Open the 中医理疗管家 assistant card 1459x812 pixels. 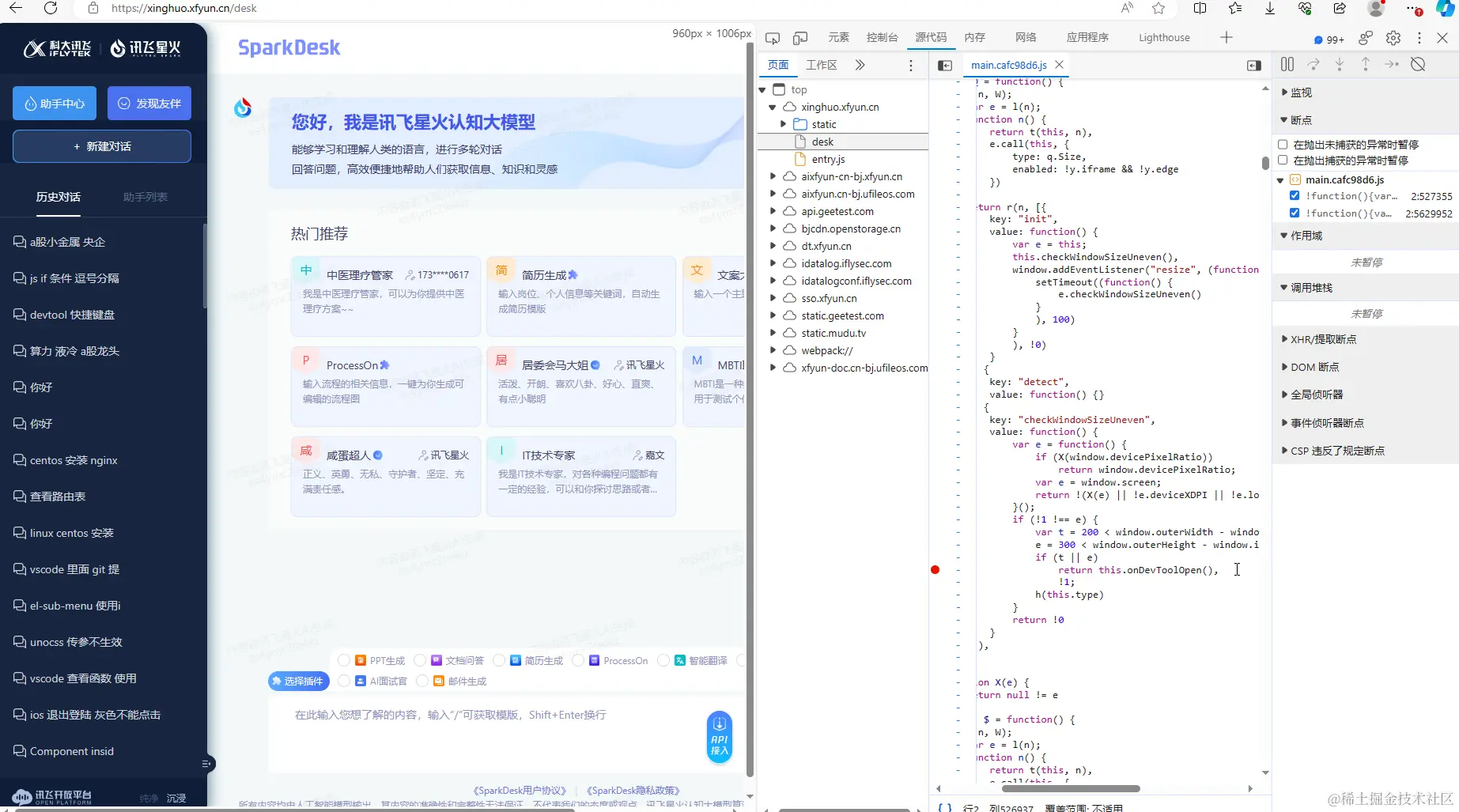pyautogui.click(x=386, y=296)
